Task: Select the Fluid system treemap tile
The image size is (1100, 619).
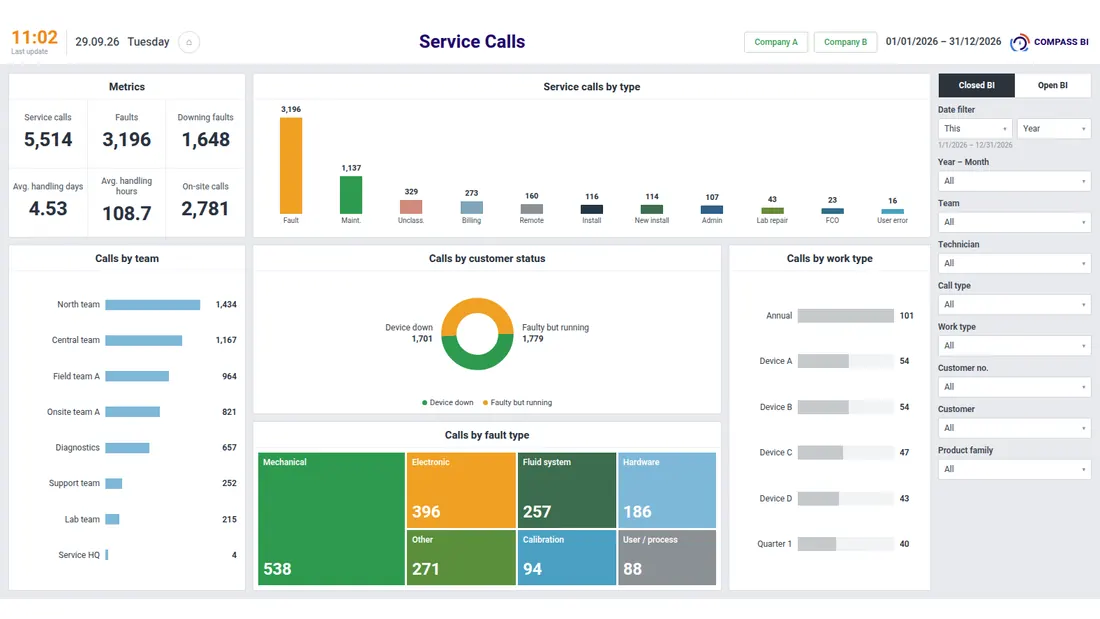Action: pyautogui.click(x=567, y=490)
